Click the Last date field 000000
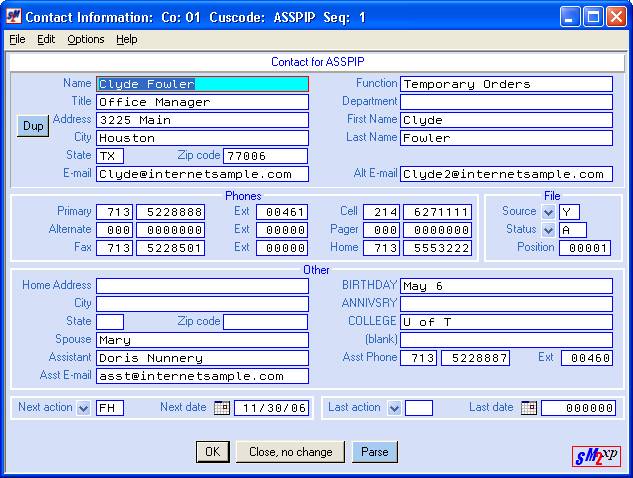This screenshot has width=633, height=478. (579, 408)
